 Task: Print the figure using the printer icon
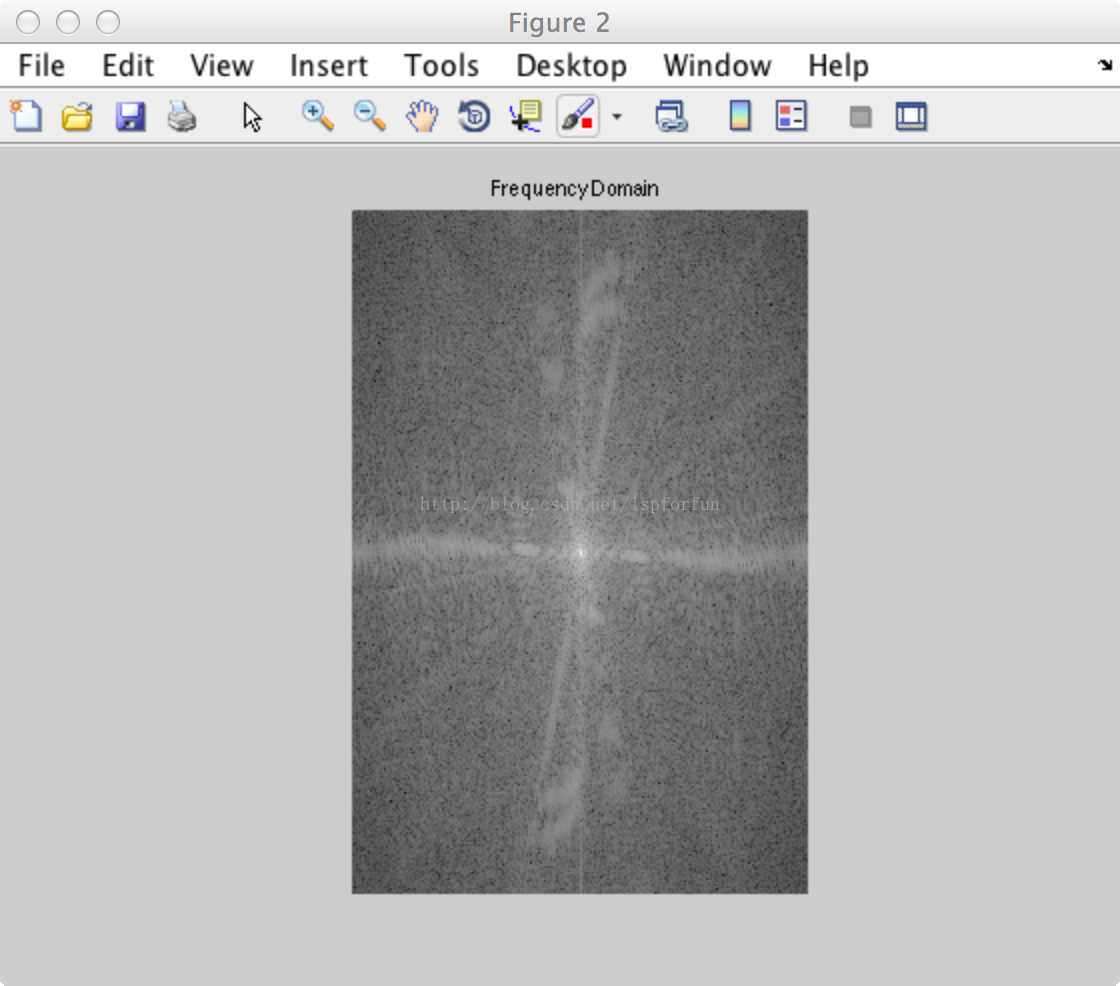[181, 116]
